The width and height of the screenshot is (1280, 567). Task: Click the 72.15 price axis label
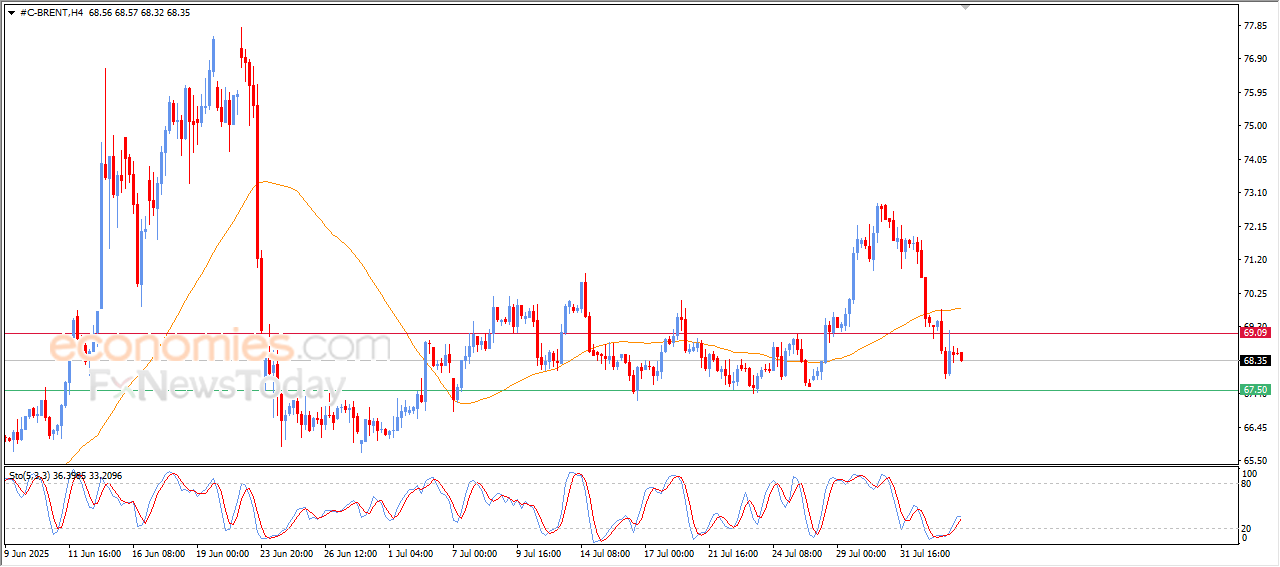(1255, 227)
